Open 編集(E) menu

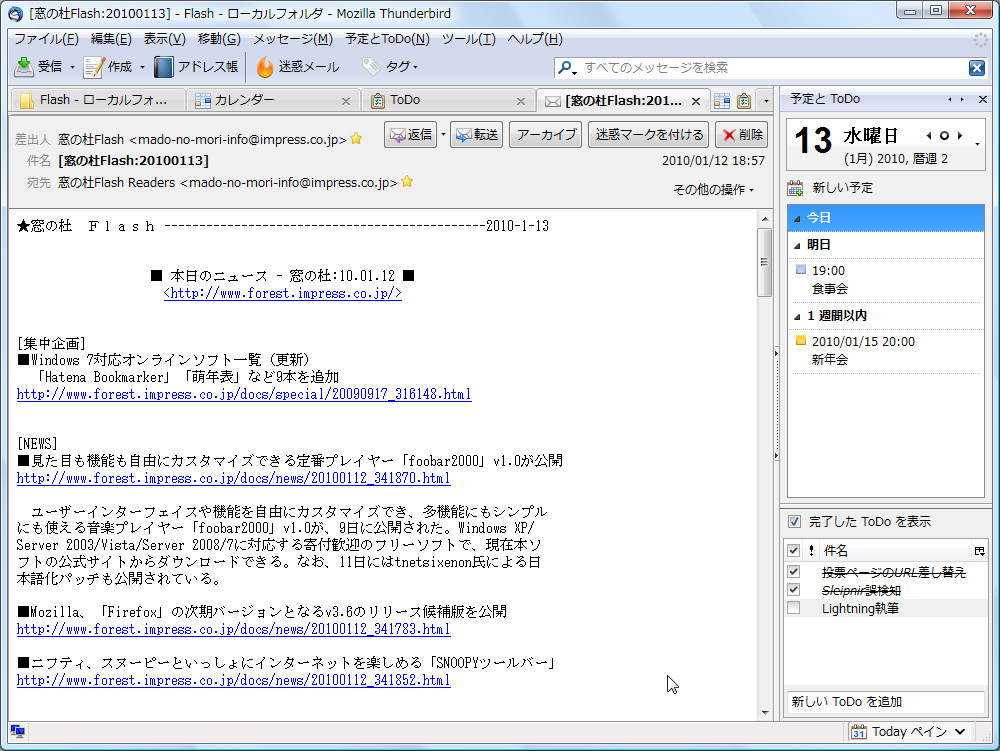(x=111, y=39)
